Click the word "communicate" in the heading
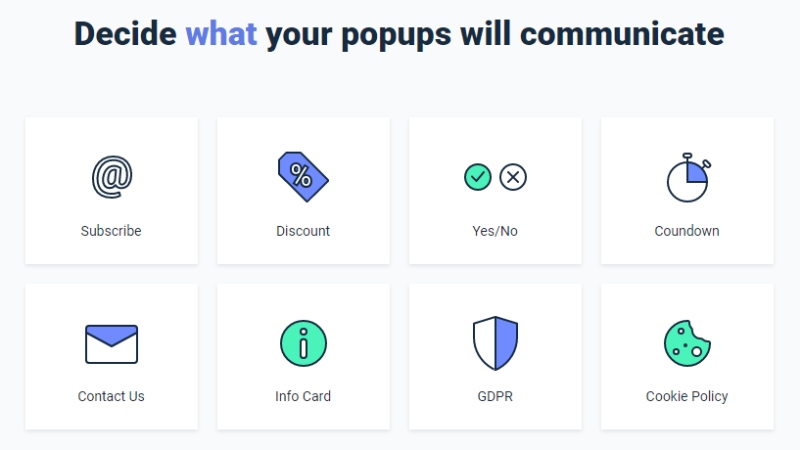 coord(622,33)
